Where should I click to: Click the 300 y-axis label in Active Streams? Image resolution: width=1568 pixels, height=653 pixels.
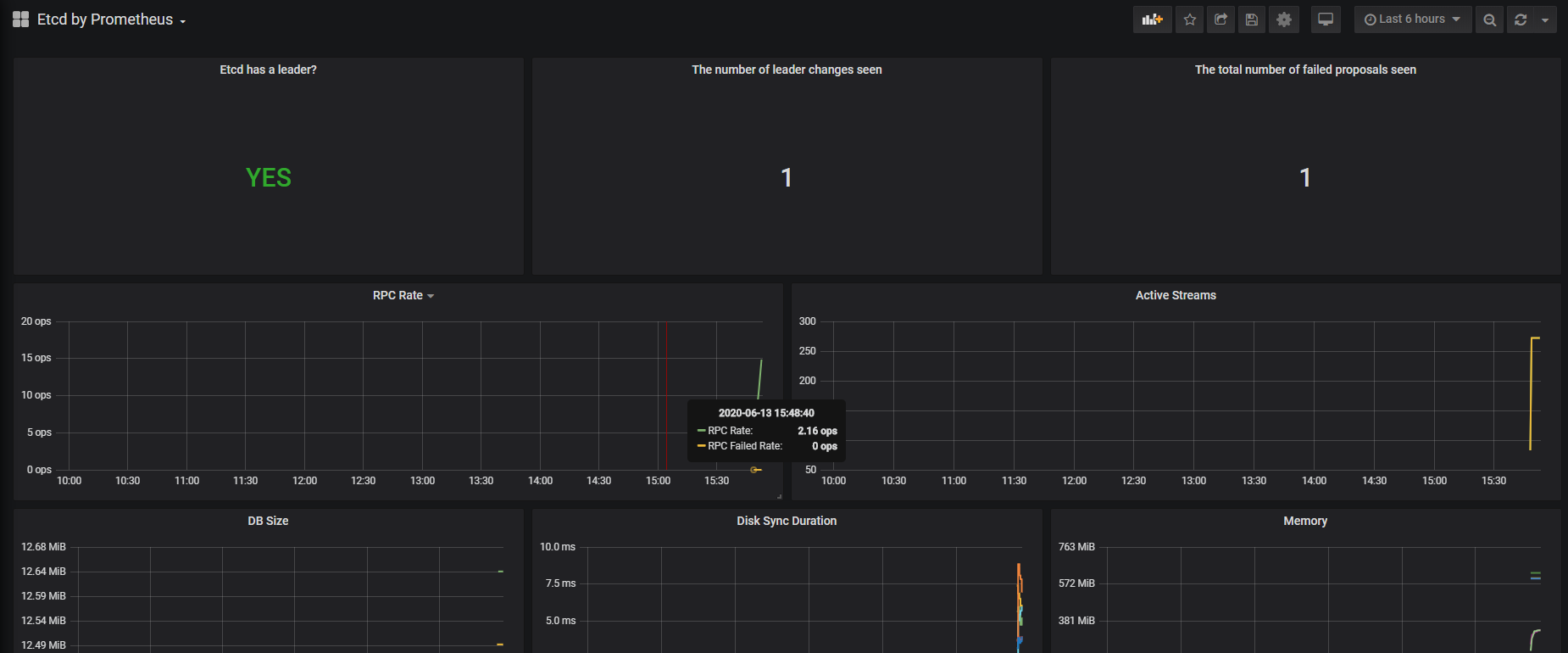pos(807,321)
